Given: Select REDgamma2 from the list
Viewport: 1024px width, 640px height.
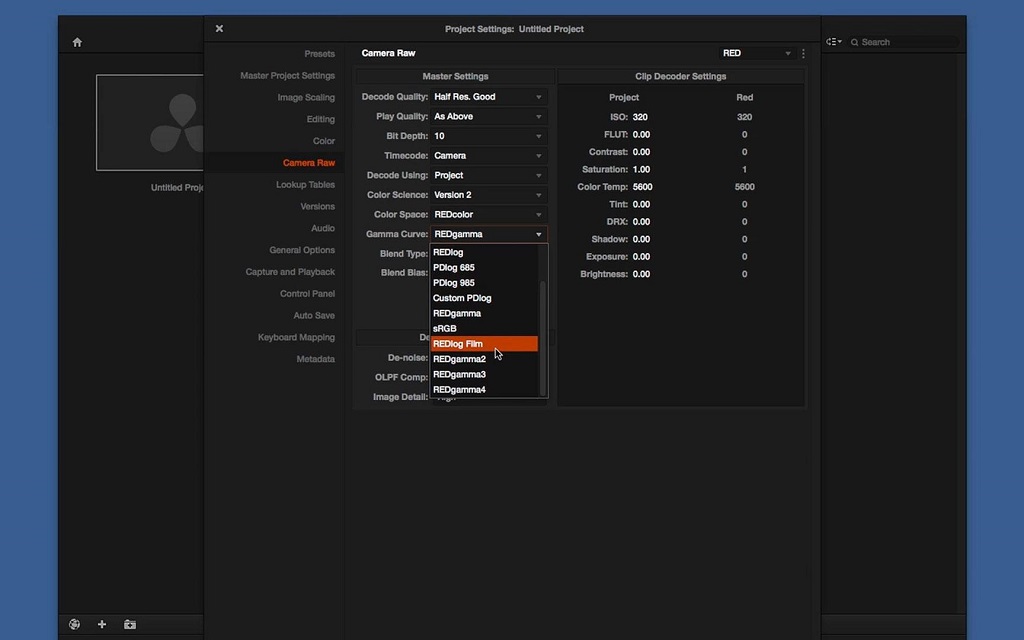Looking at the screenshot, I should pyautogui.click(x=484, y=359).
